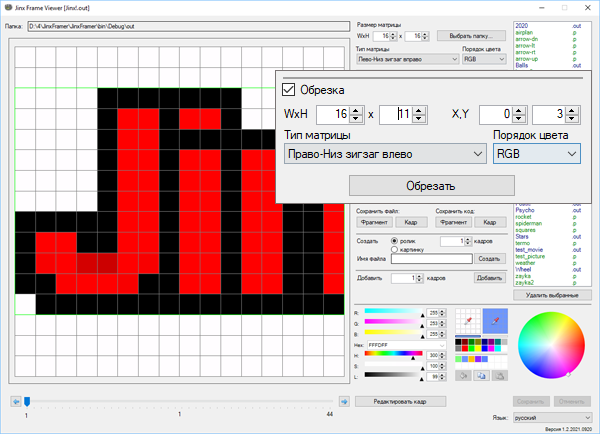The height and width of the screenshot is (434, 600).
Task: Click the frame slider thumb on timeline
Action: click(x=27, y=401)
